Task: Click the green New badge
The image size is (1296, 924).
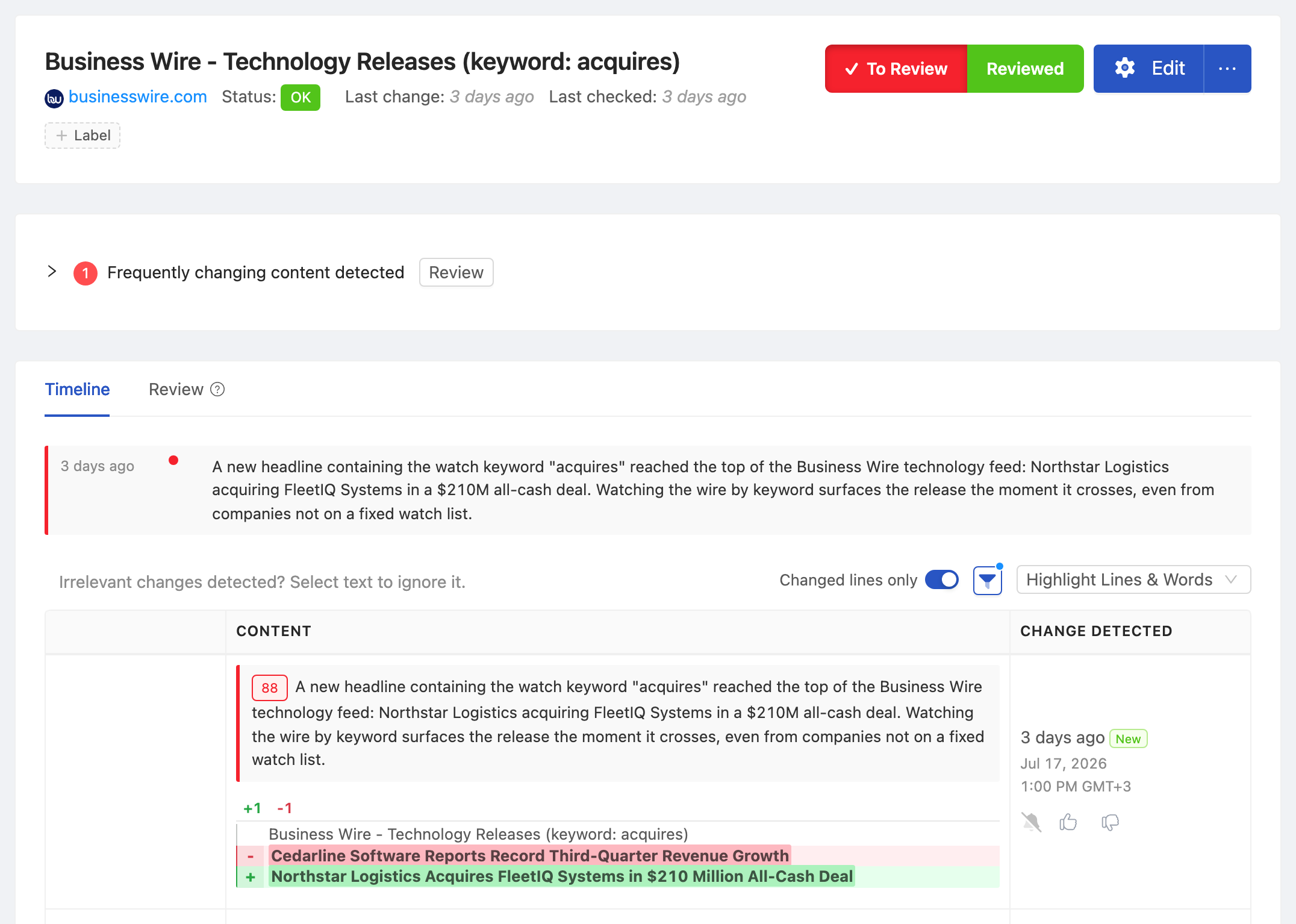Action: click(1128, 739)
